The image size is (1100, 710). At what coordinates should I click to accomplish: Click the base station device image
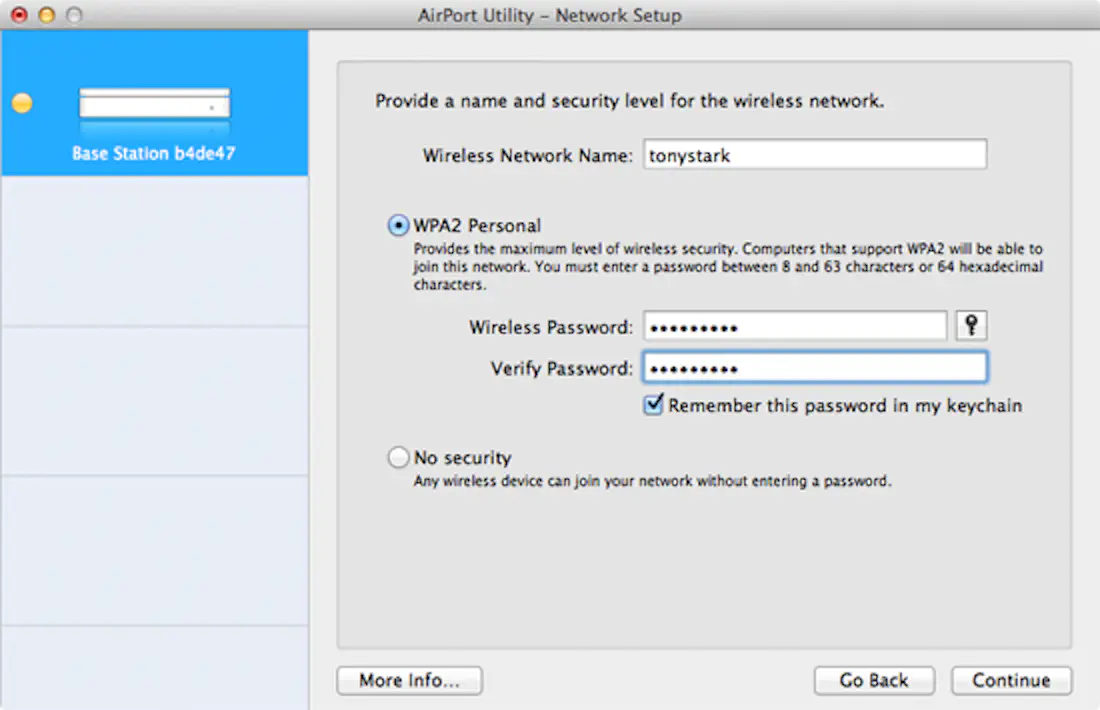pos(154,103)
